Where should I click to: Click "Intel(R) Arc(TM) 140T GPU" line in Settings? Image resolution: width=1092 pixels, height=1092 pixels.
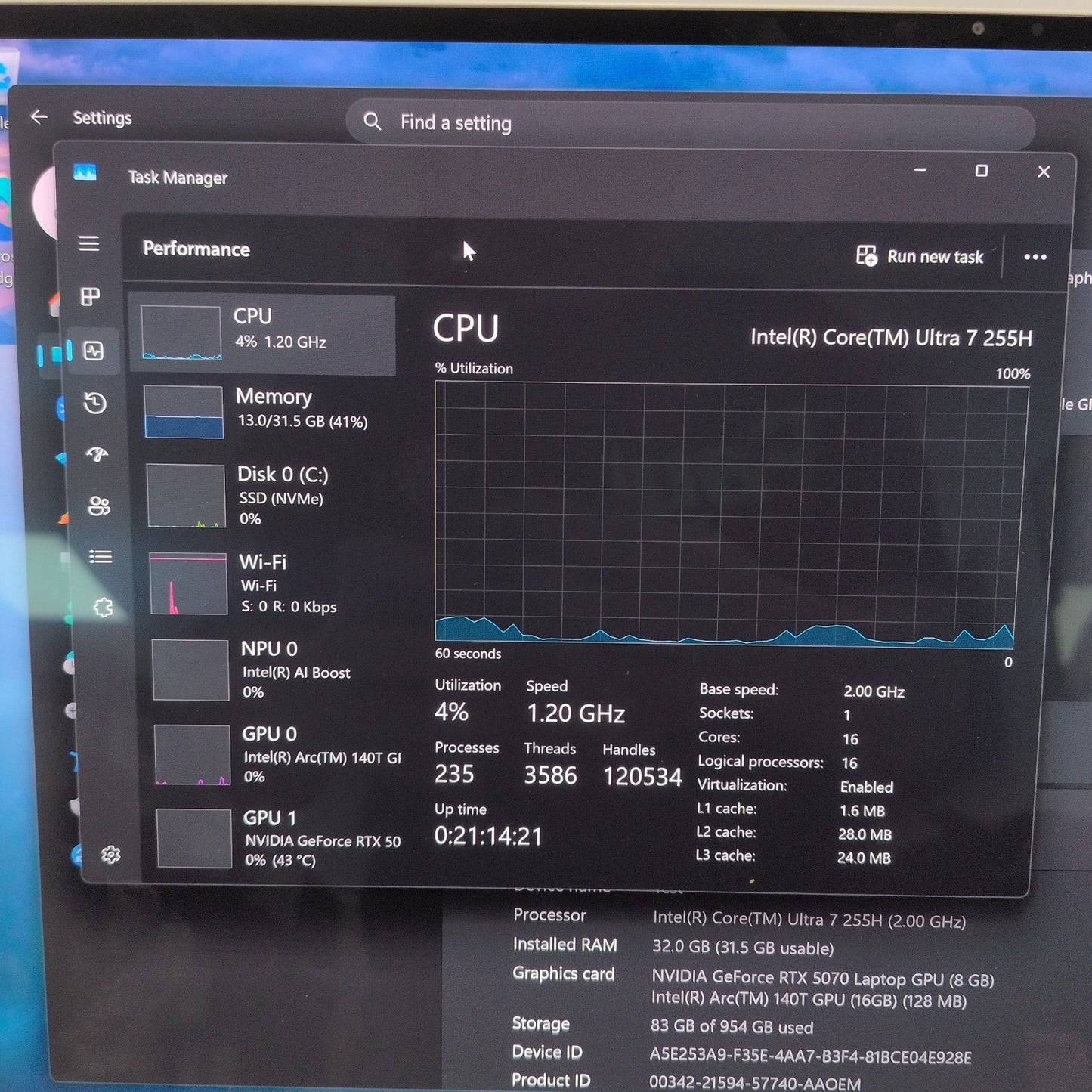pyautogui.click(x=809, y=1000)
